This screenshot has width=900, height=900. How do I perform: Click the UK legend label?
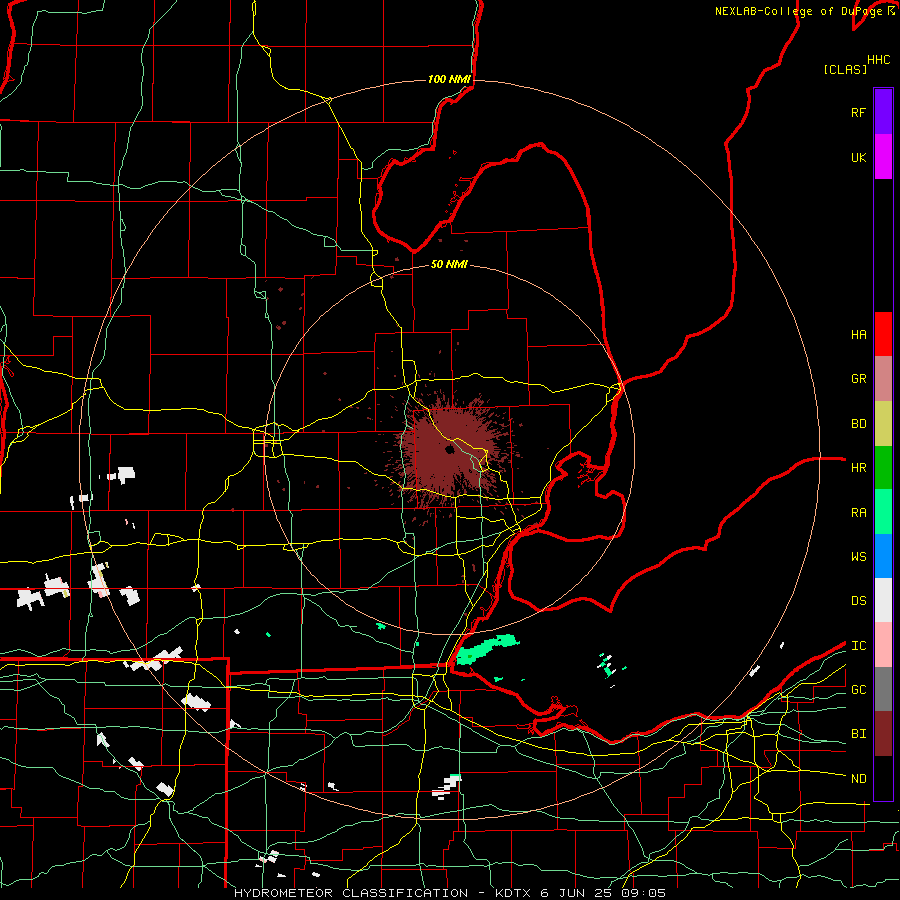[858, 157]
